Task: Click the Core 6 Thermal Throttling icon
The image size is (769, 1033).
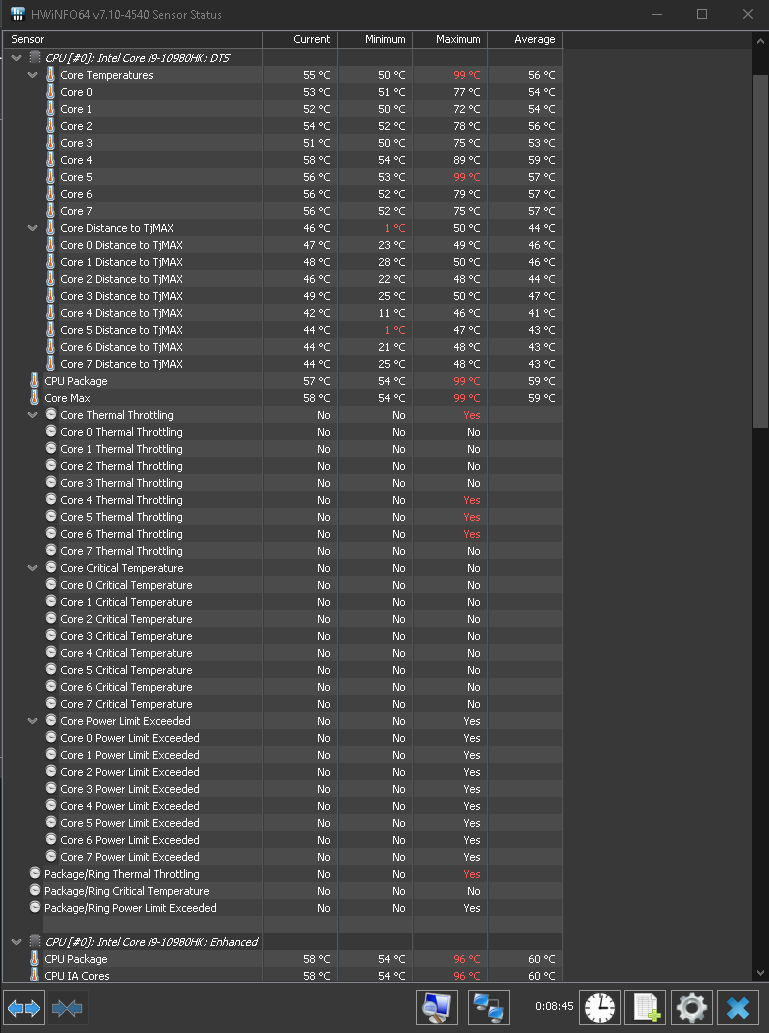Action: [51, 534]
